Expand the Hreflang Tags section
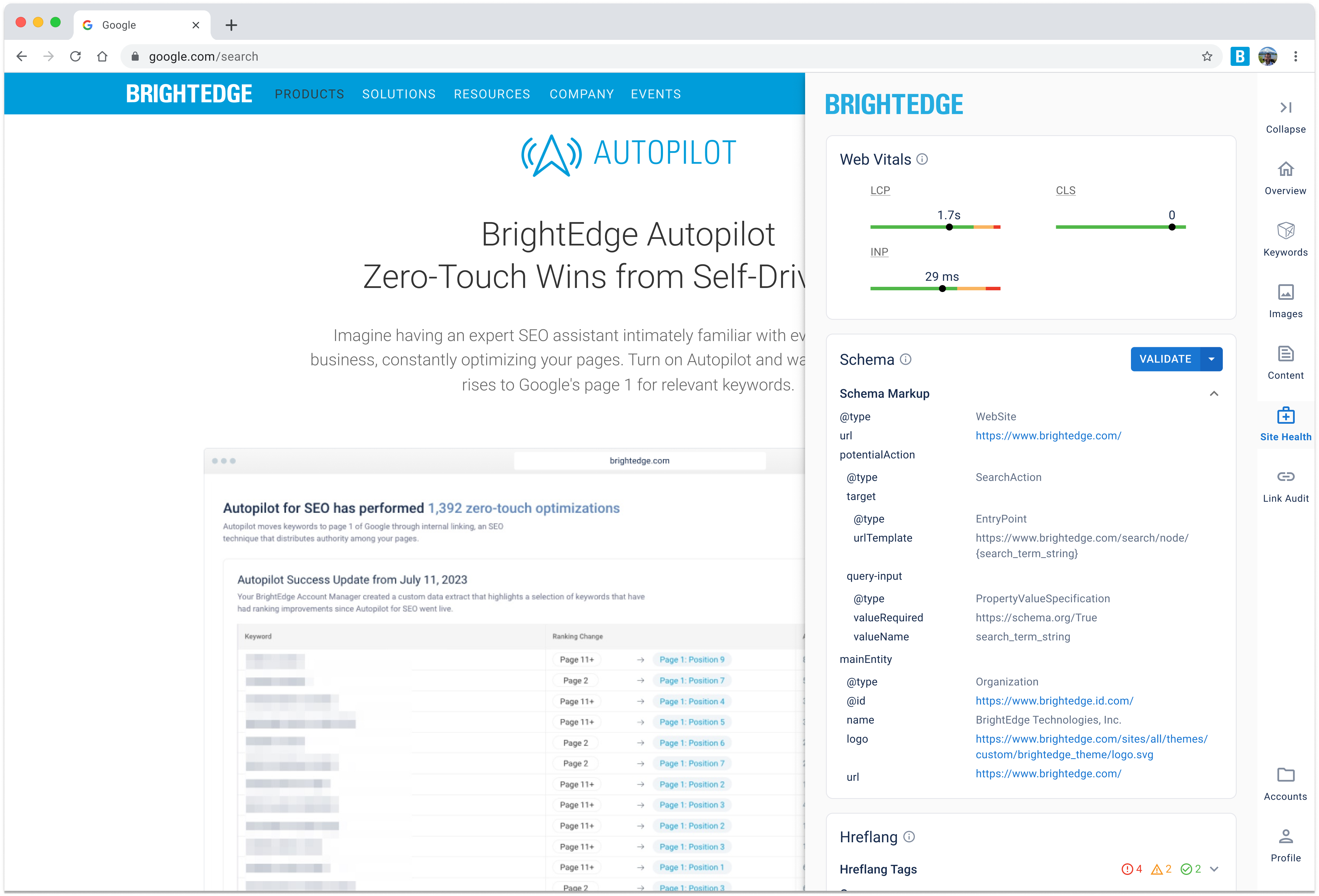 point(1214,869)
